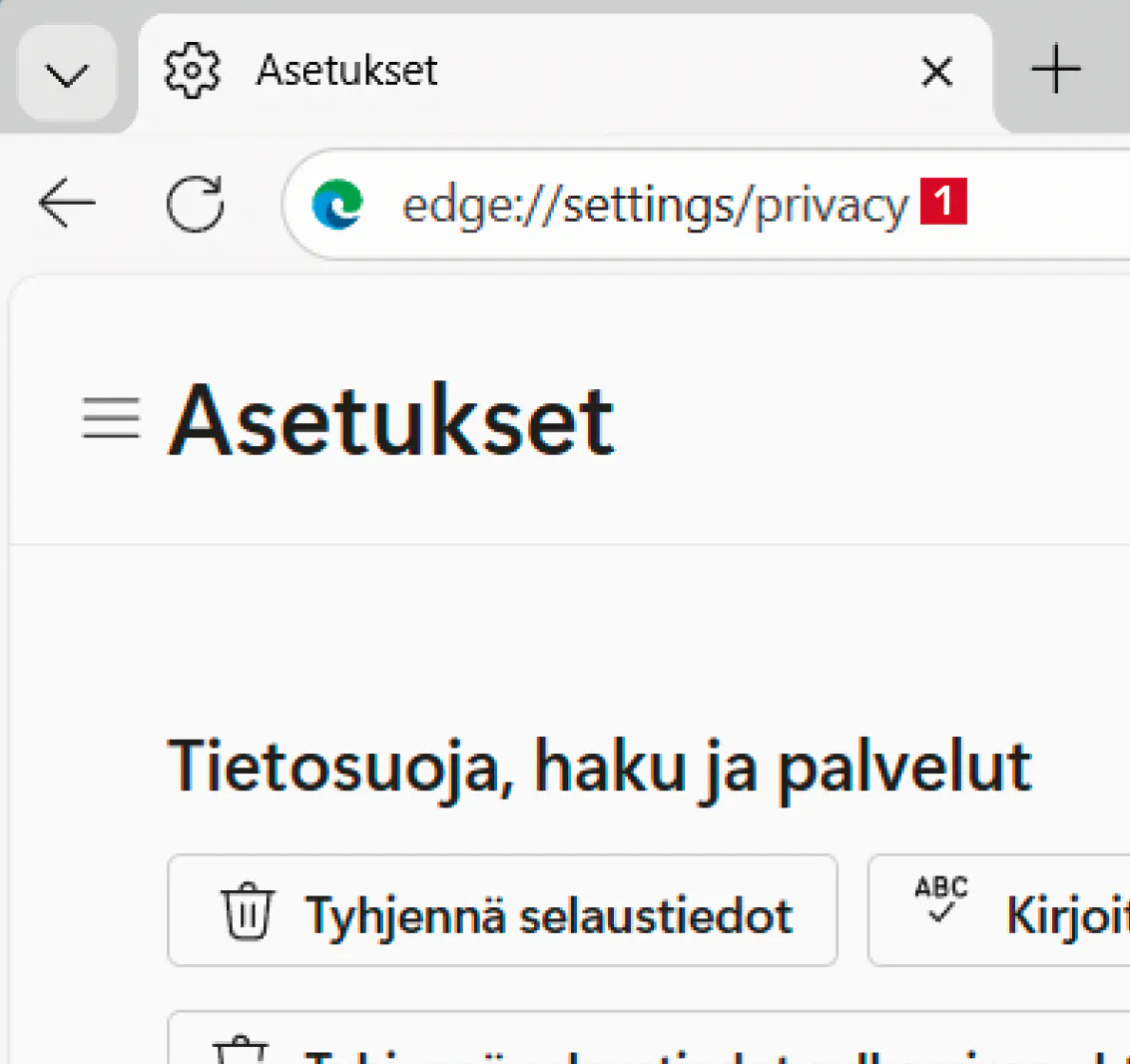
Task: Close the Asetukset tab
Action: [x=936, y=72]
